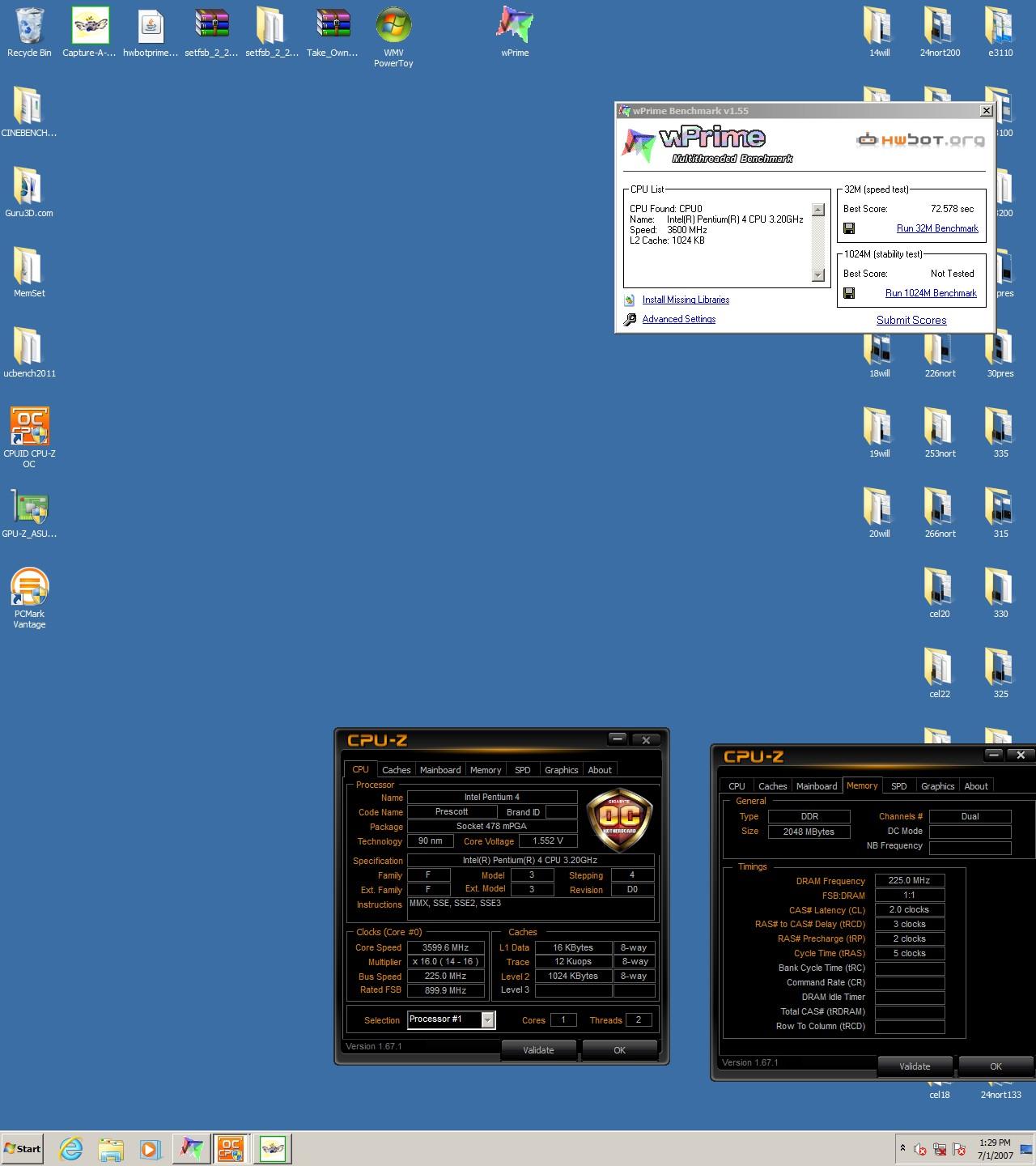Switch to wPrime taskbar button
The image size is (1036, 1166).
[x=191, y=1148]
